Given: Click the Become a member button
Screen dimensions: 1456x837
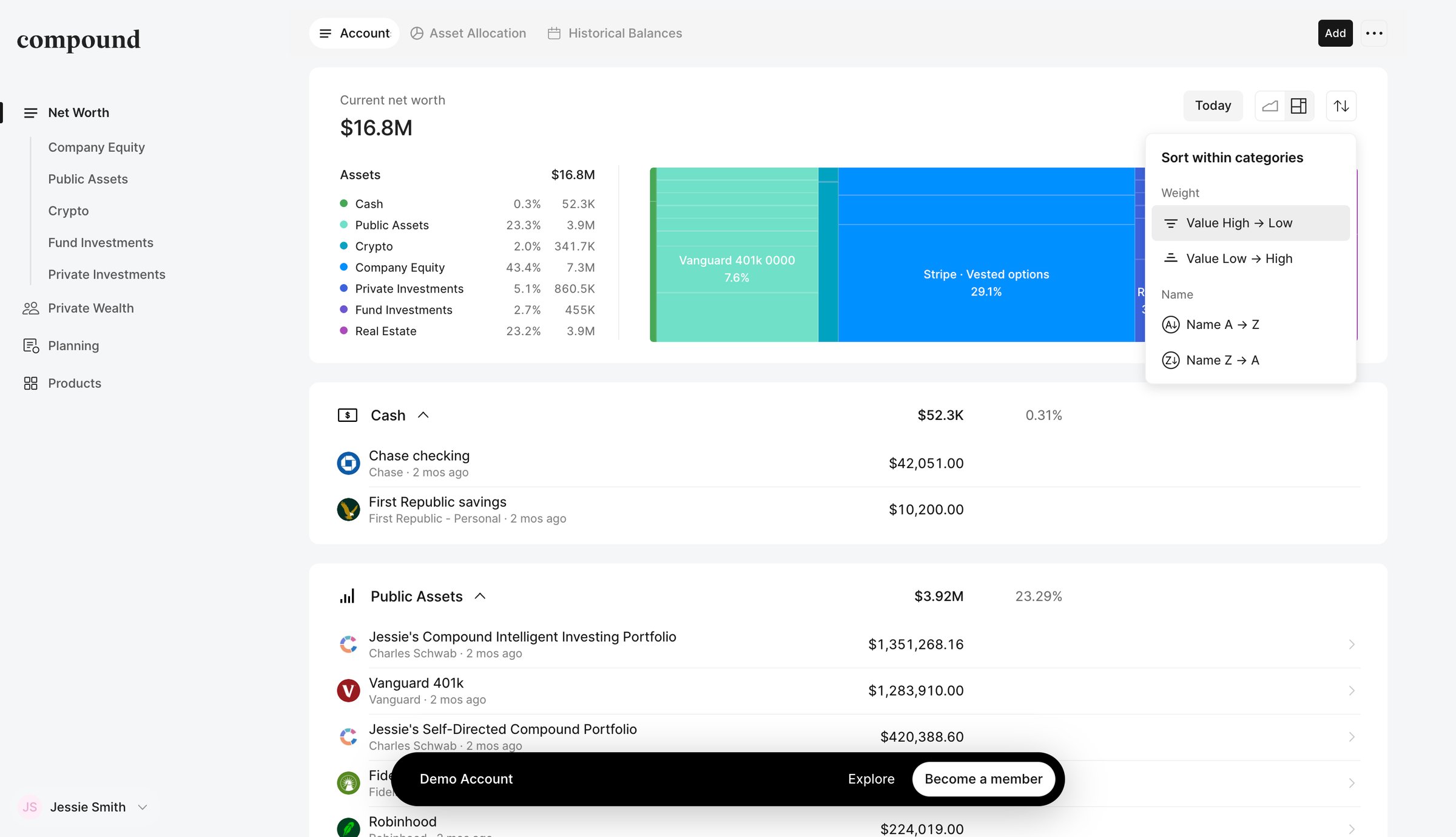Looking at the screenshot, I should tap(983, 779).
